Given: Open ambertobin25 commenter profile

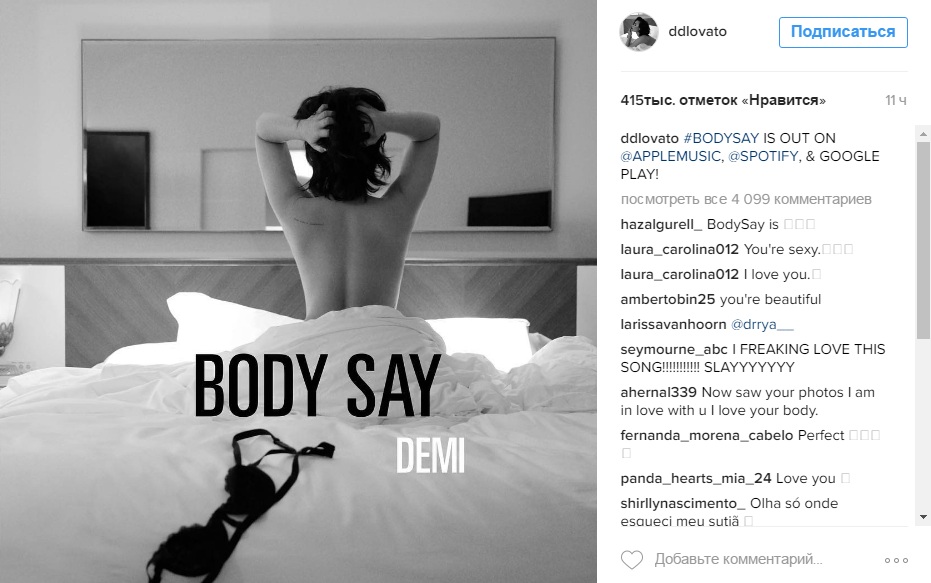Looking at the screenshot, I should click(x=667, y=299).
